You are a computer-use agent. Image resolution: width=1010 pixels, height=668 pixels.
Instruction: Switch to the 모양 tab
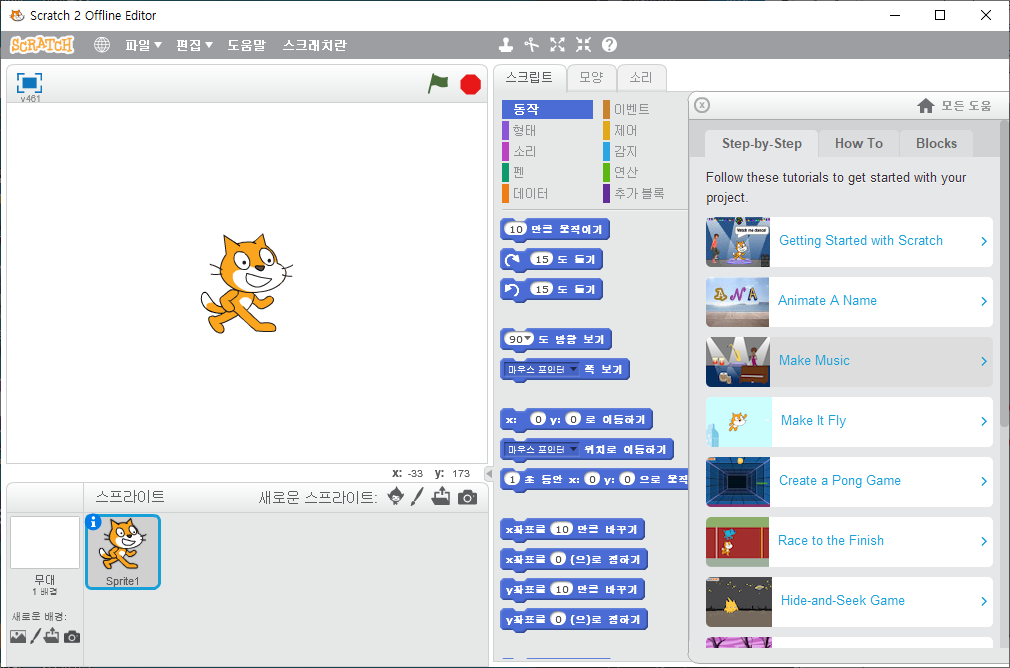pyautogui.click(x=591, y=78)
